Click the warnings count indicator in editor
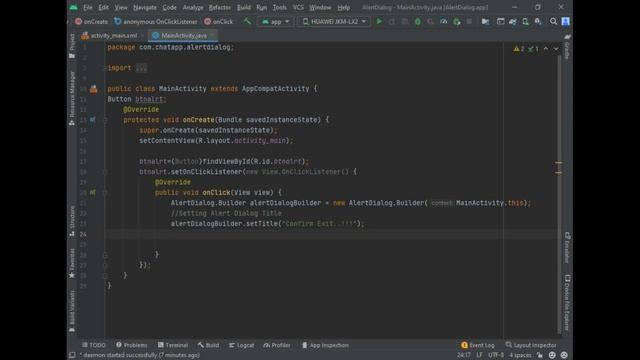 tap(519, 49)
